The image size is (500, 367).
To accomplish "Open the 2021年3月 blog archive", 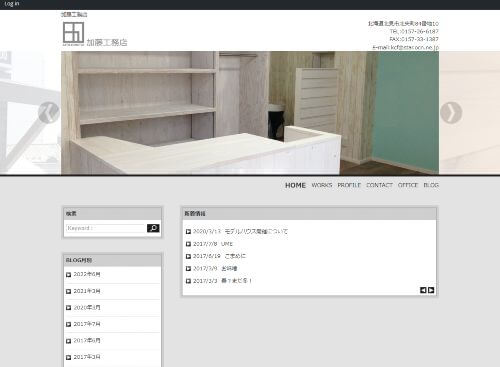I will [87, 291].
